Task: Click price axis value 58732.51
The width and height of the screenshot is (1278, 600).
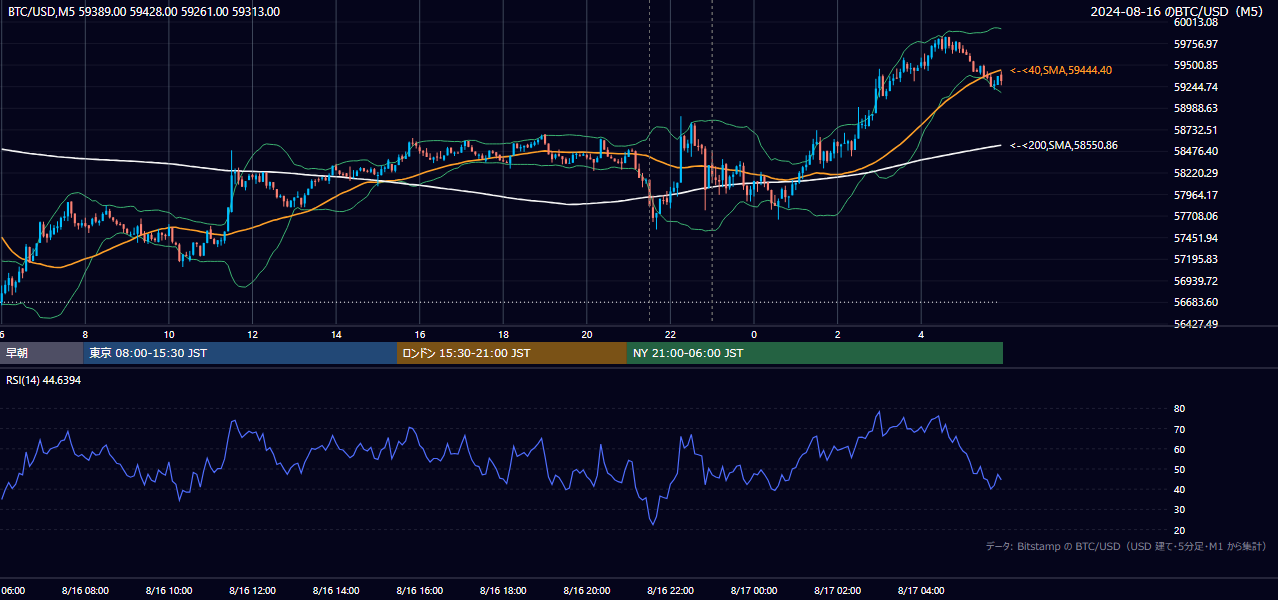Action: tap(1196, 130)
